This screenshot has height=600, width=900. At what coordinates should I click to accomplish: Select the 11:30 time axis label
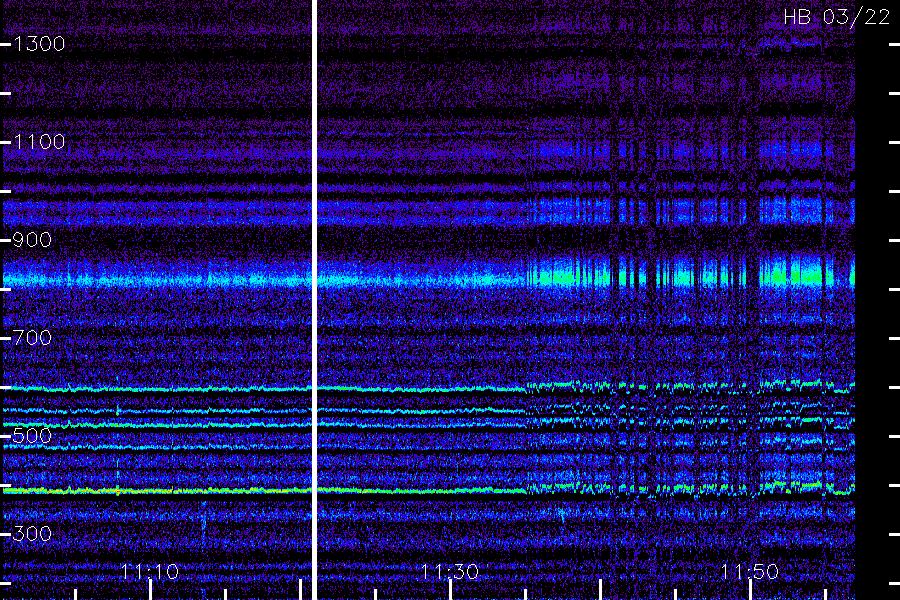coord(449,571)
